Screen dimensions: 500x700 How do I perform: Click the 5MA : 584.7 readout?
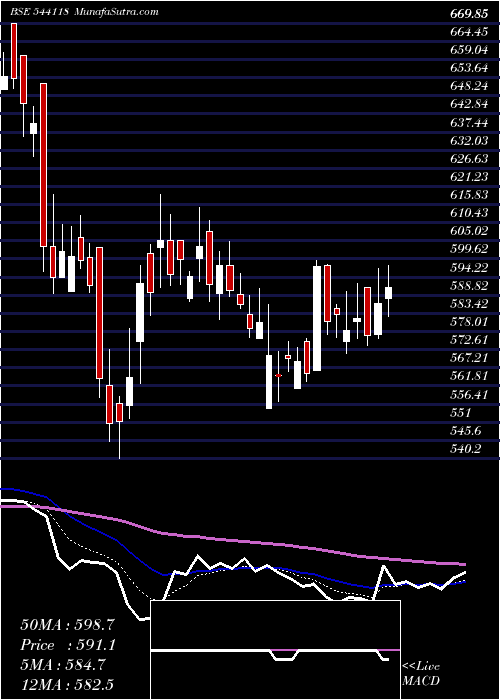point(62,665)
